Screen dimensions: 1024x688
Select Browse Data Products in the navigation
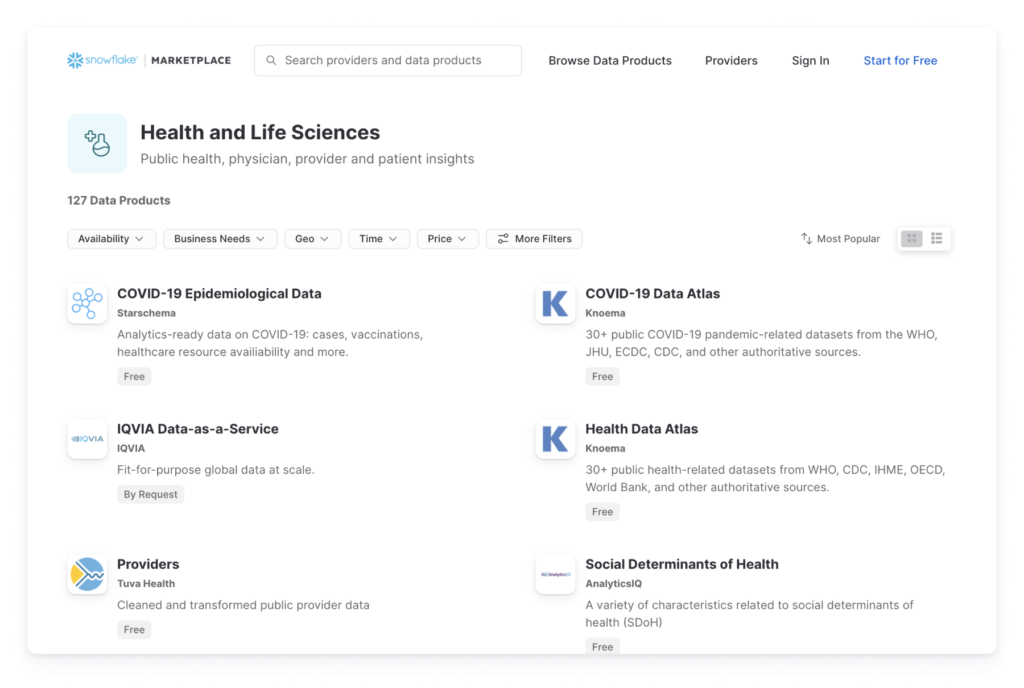[x=609, y=61]
